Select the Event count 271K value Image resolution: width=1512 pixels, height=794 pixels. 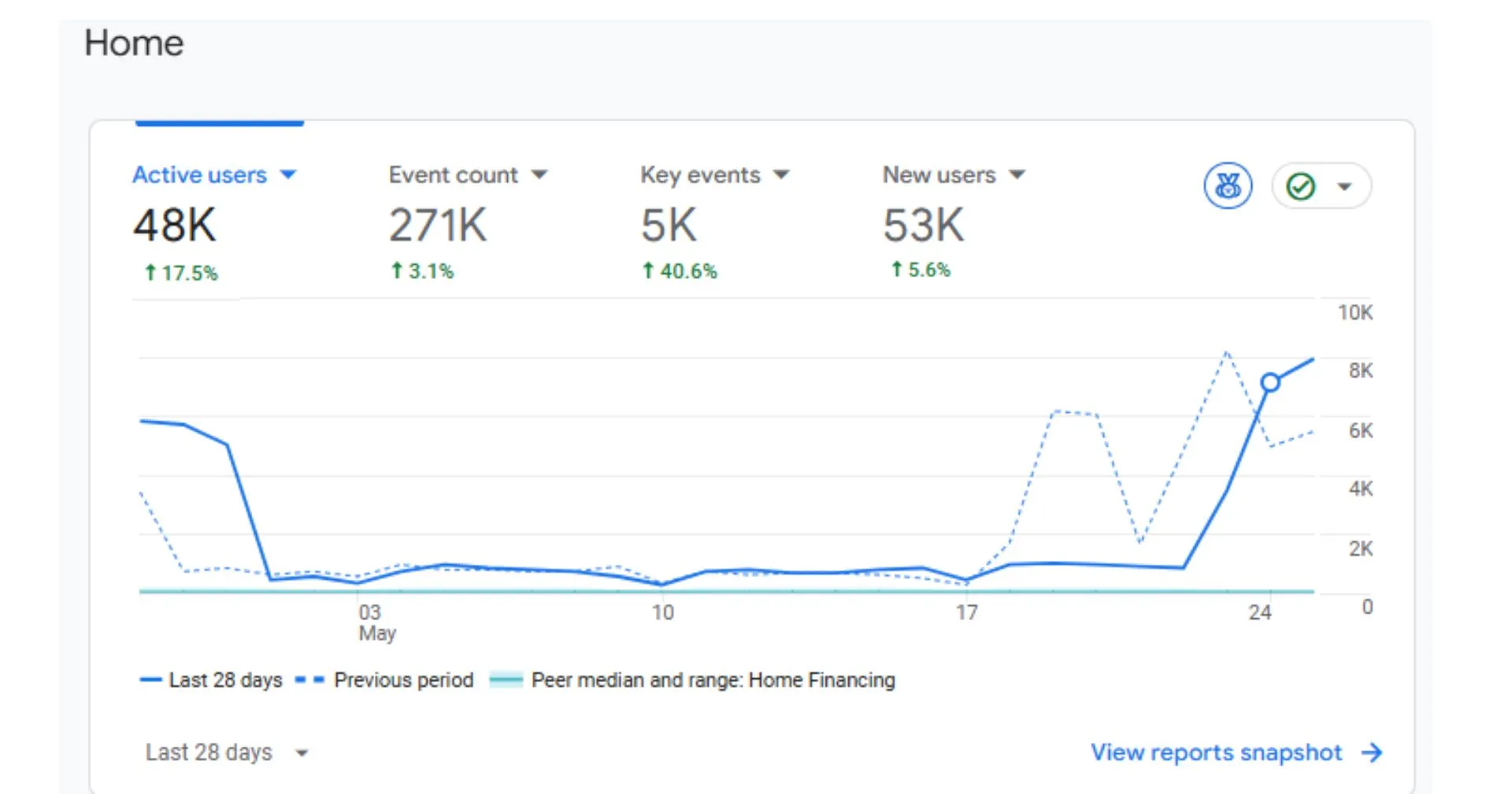click(x=438, y=225)
